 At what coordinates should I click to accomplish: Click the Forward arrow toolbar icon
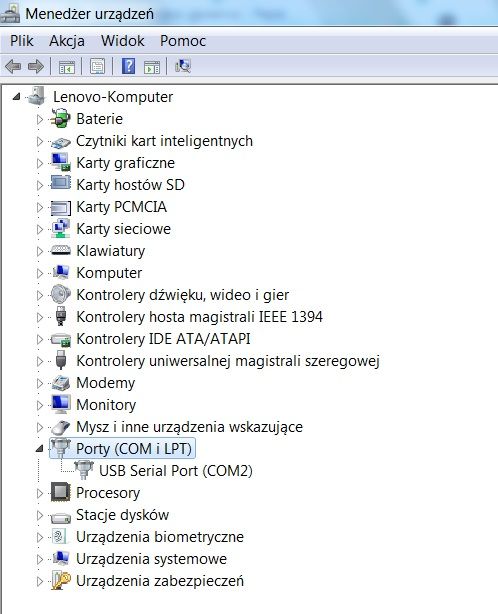pos(36,67)
